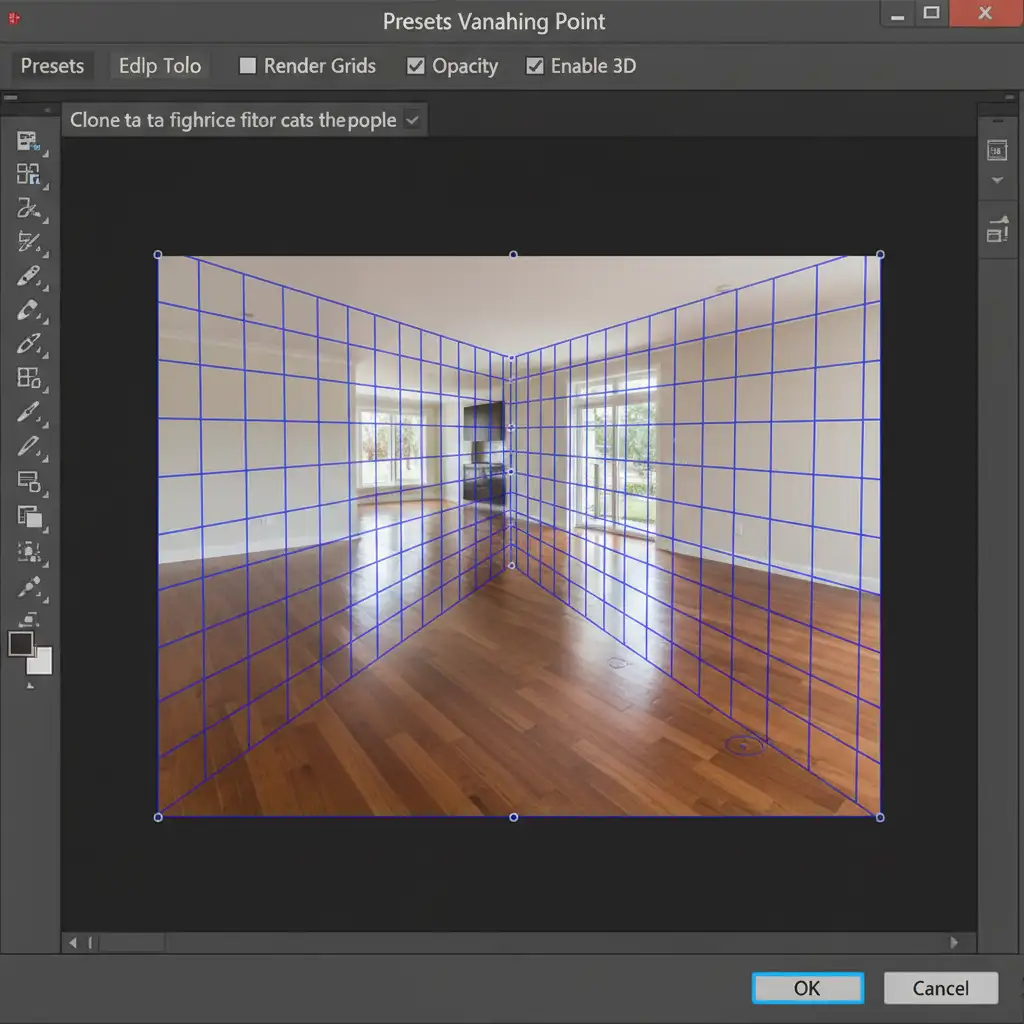The height and width of the screenshot is (1024, 1024).
Task: Click the bottom icon in the right panel
Action: pos(996,231)
